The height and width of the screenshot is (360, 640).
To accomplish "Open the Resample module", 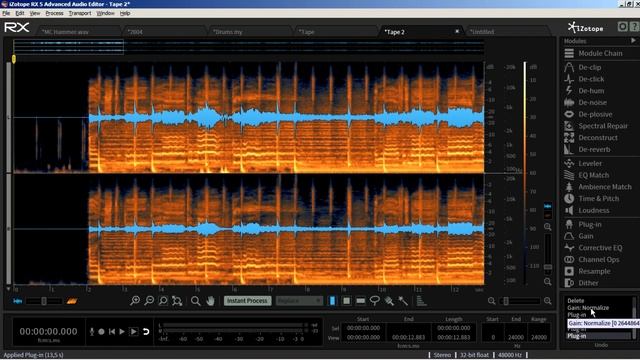I will click(x=588, y=271).
